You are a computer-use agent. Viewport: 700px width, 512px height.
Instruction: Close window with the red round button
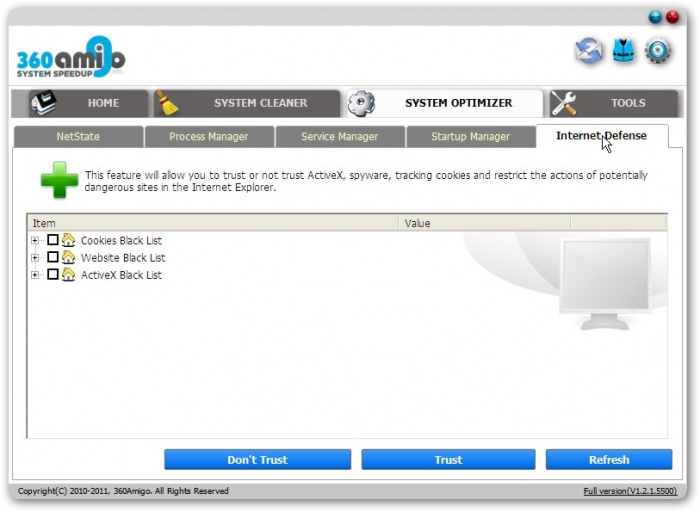[672, 17]
